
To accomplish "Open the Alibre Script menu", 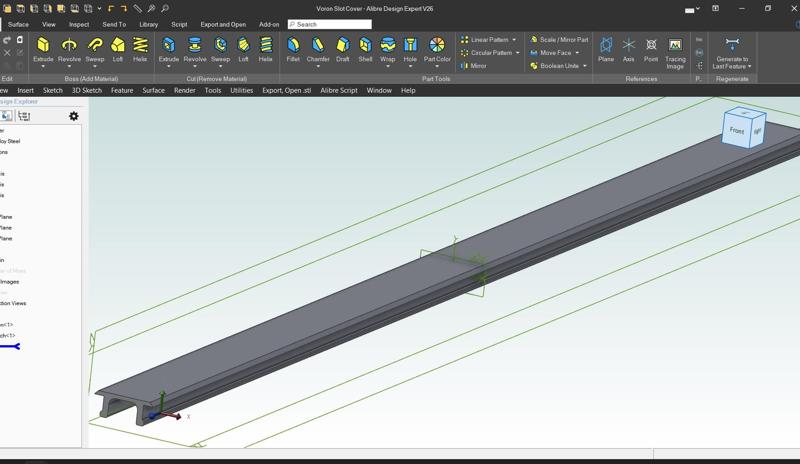I will [339, 90].
